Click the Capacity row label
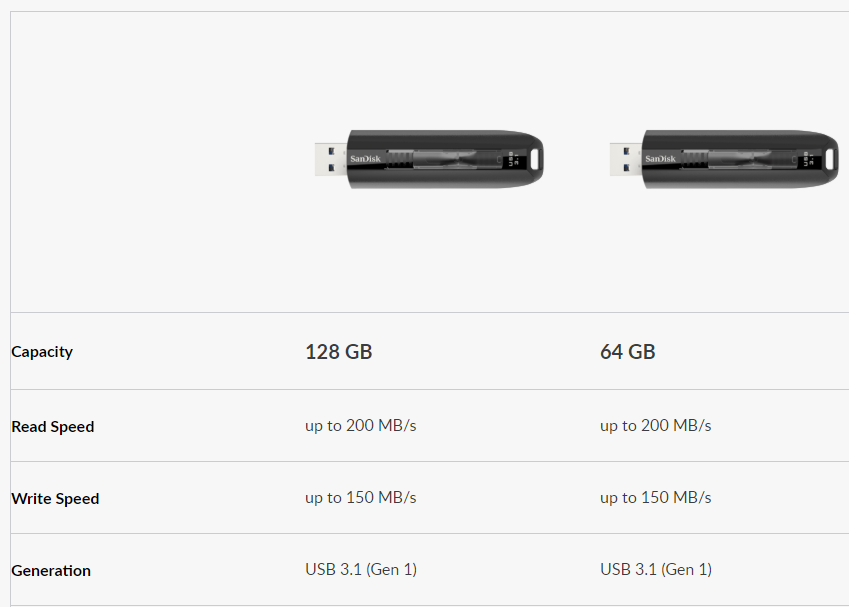 (x=42, y=352)
